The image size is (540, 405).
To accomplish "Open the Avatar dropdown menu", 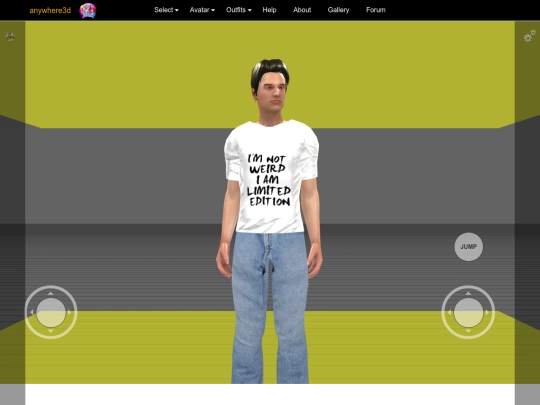I will point(202,10).
